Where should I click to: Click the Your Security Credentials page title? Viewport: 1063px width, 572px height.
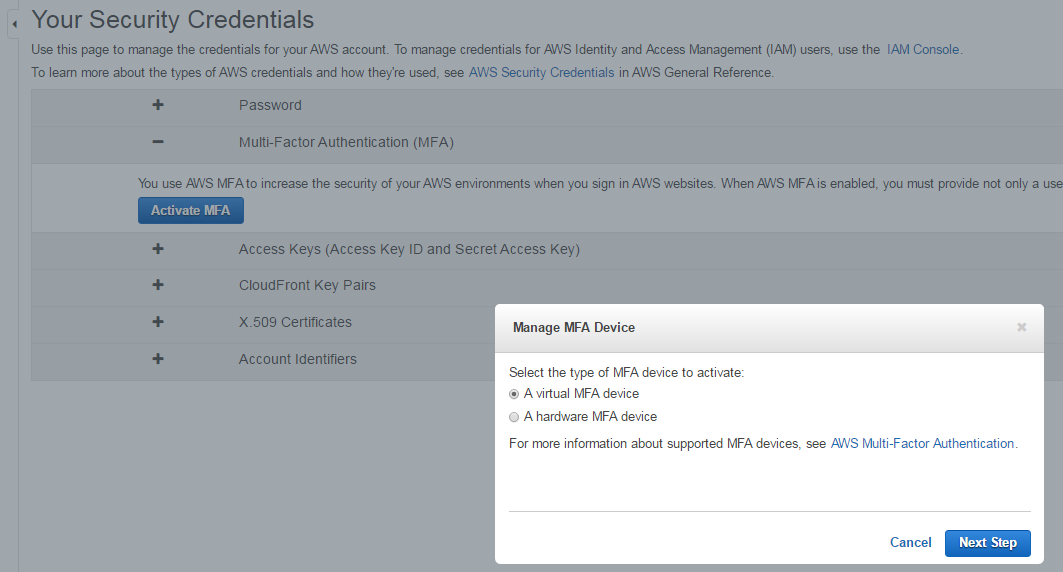tap(173, 20)
